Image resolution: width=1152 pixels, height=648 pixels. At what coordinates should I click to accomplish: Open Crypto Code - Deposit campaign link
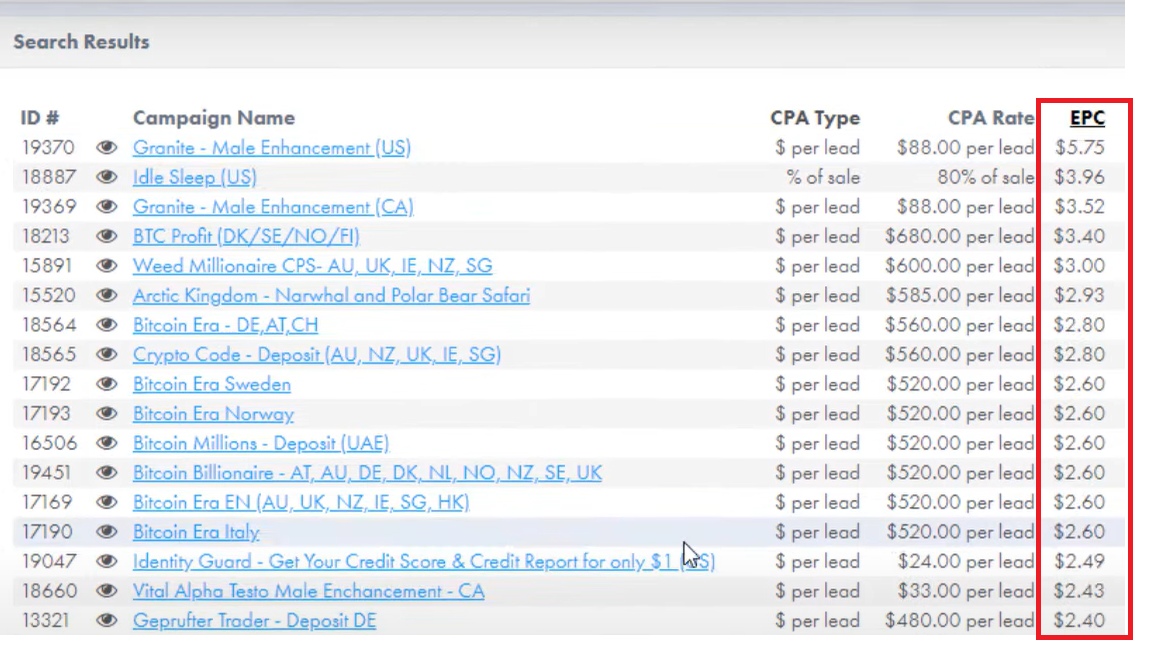[317, 354]
